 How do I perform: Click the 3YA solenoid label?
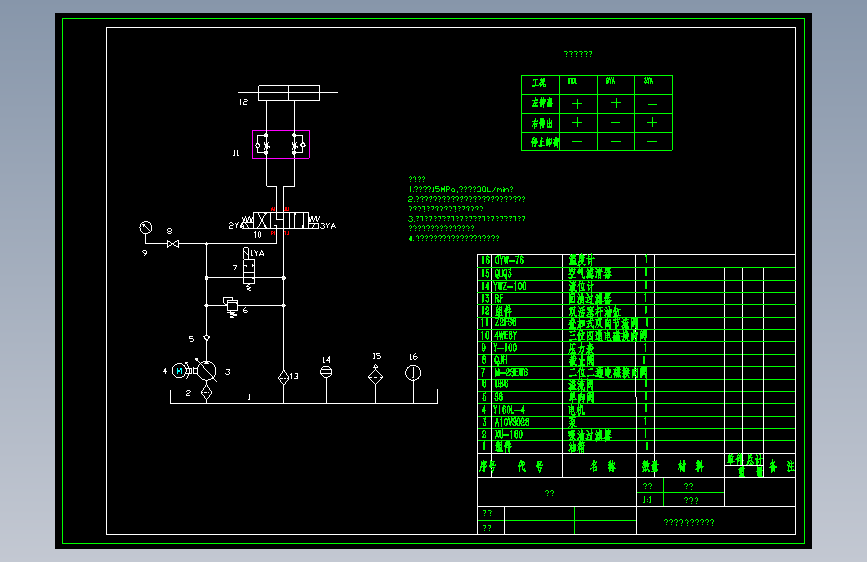coord(328,226)
